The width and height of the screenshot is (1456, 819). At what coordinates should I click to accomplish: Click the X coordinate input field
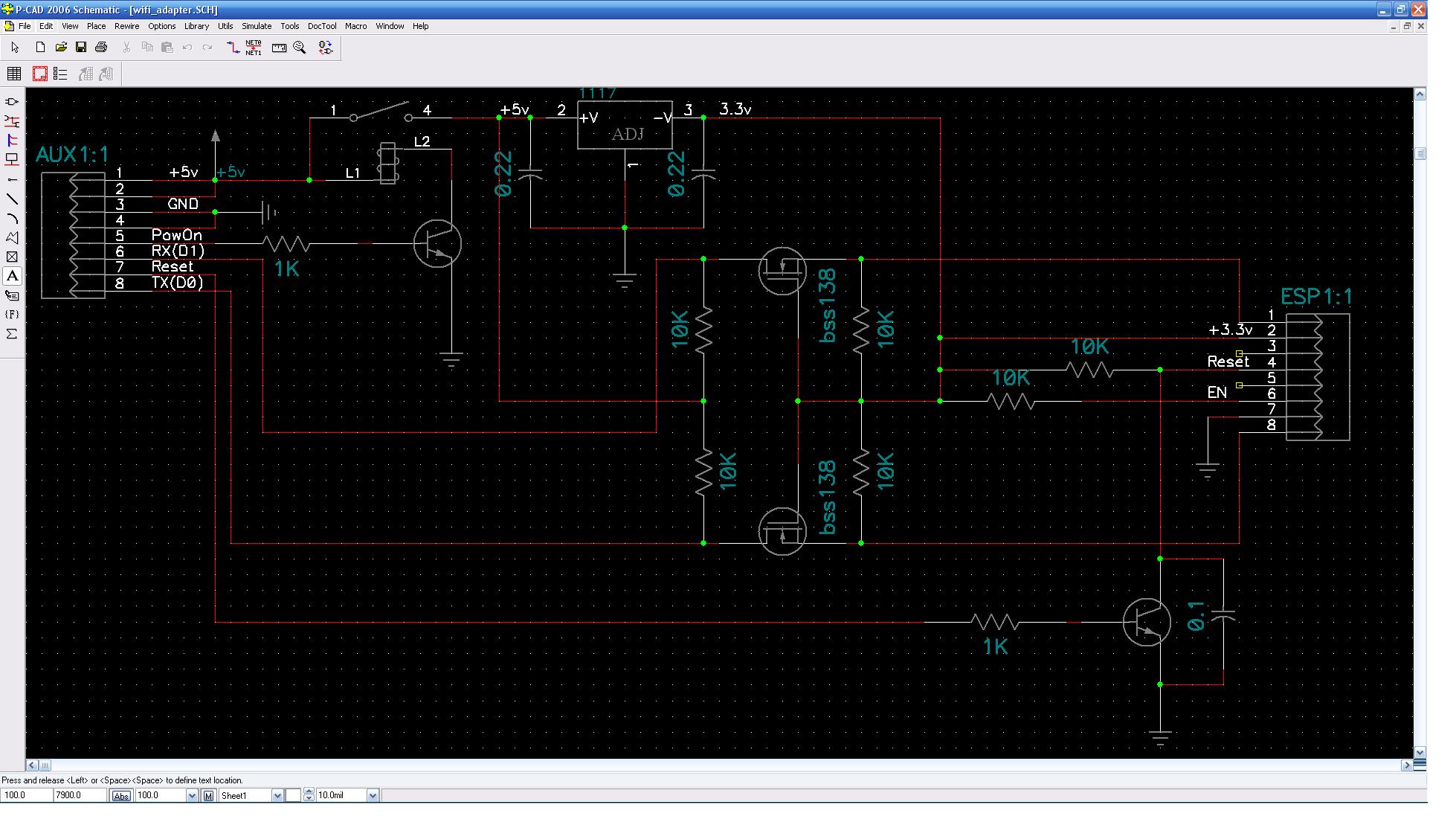click(25, 796)
